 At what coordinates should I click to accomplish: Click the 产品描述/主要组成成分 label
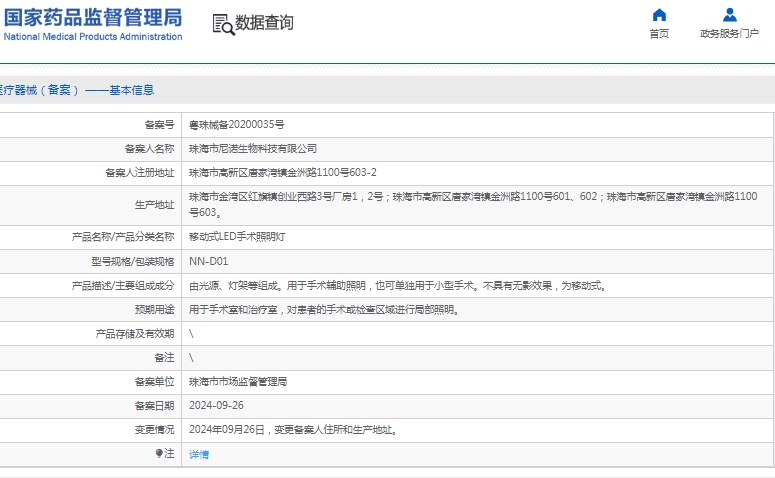(x=123, y=285)
